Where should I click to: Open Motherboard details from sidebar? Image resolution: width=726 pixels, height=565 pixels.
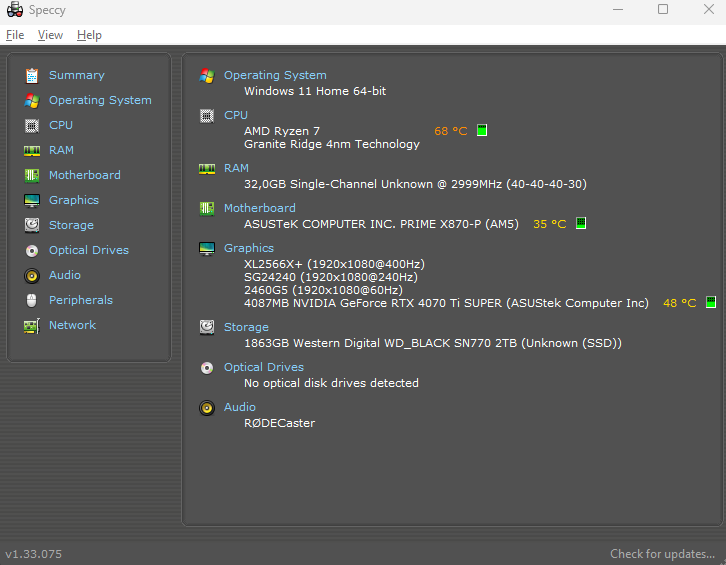[85, 175]
